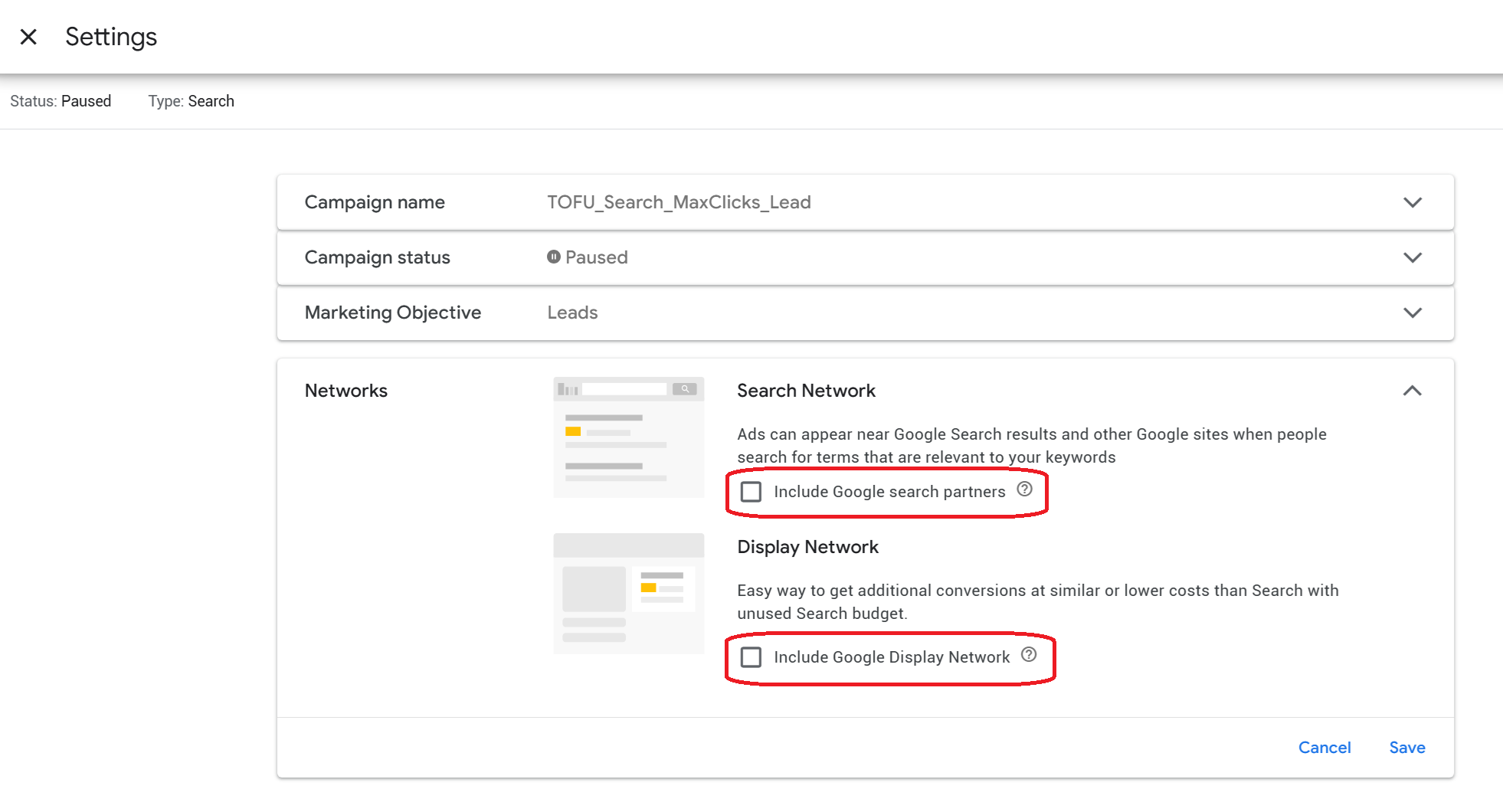Click the Display Network heading
Viewport: 1503px width, 812px height.
[x=807, y=547]
